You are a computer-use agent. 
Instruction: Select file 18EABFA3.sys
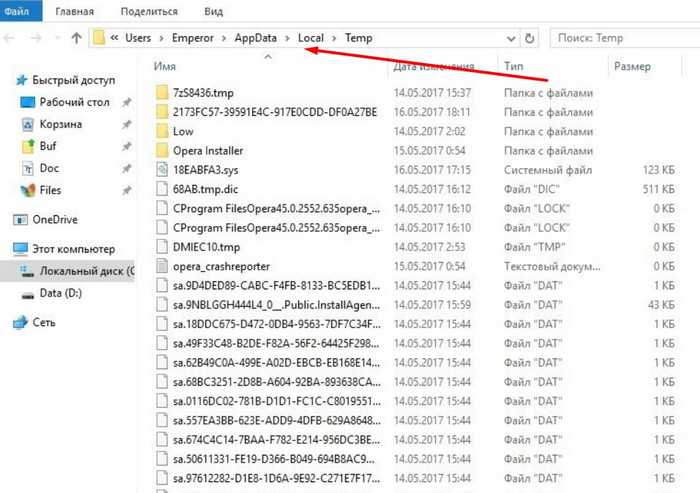pos(205,170)
